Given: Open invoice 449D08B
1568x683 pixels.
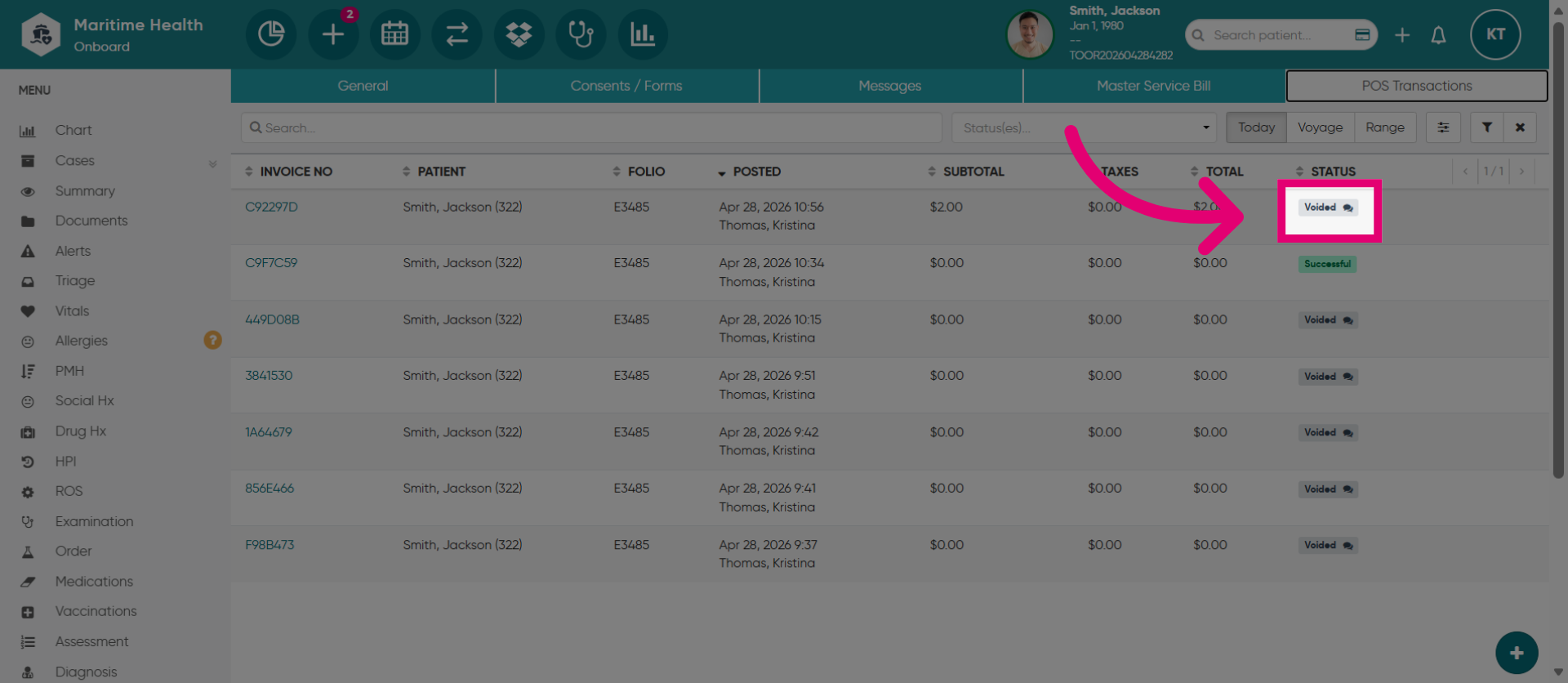Looking at the screenshot, I should (x=272, y=319).
